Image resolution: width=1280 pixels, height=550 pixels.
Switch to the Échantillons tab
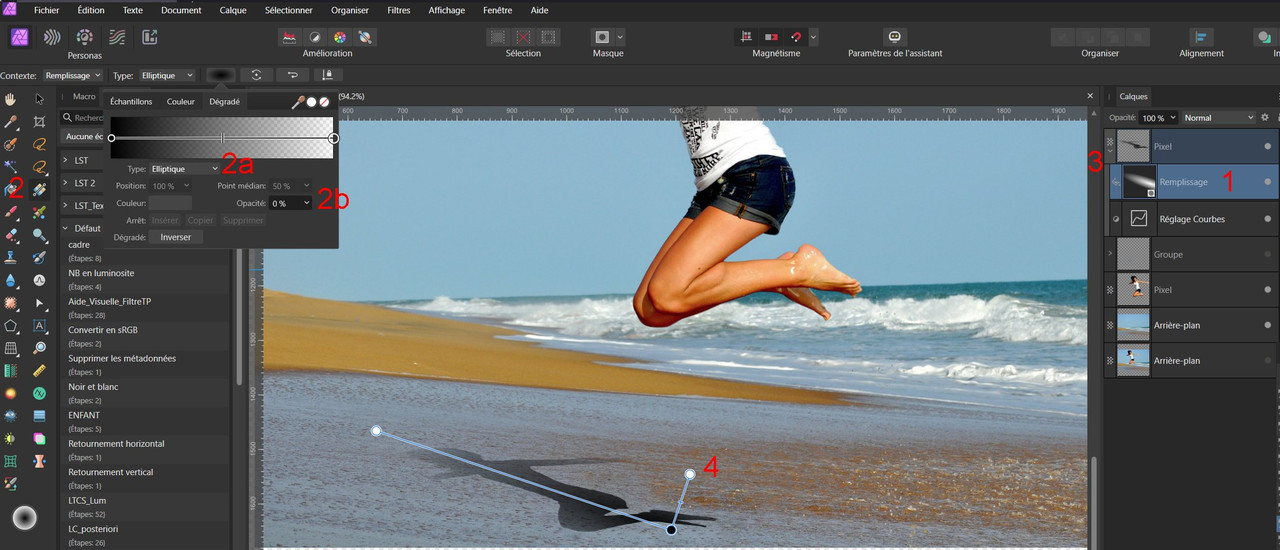[130, 101]
